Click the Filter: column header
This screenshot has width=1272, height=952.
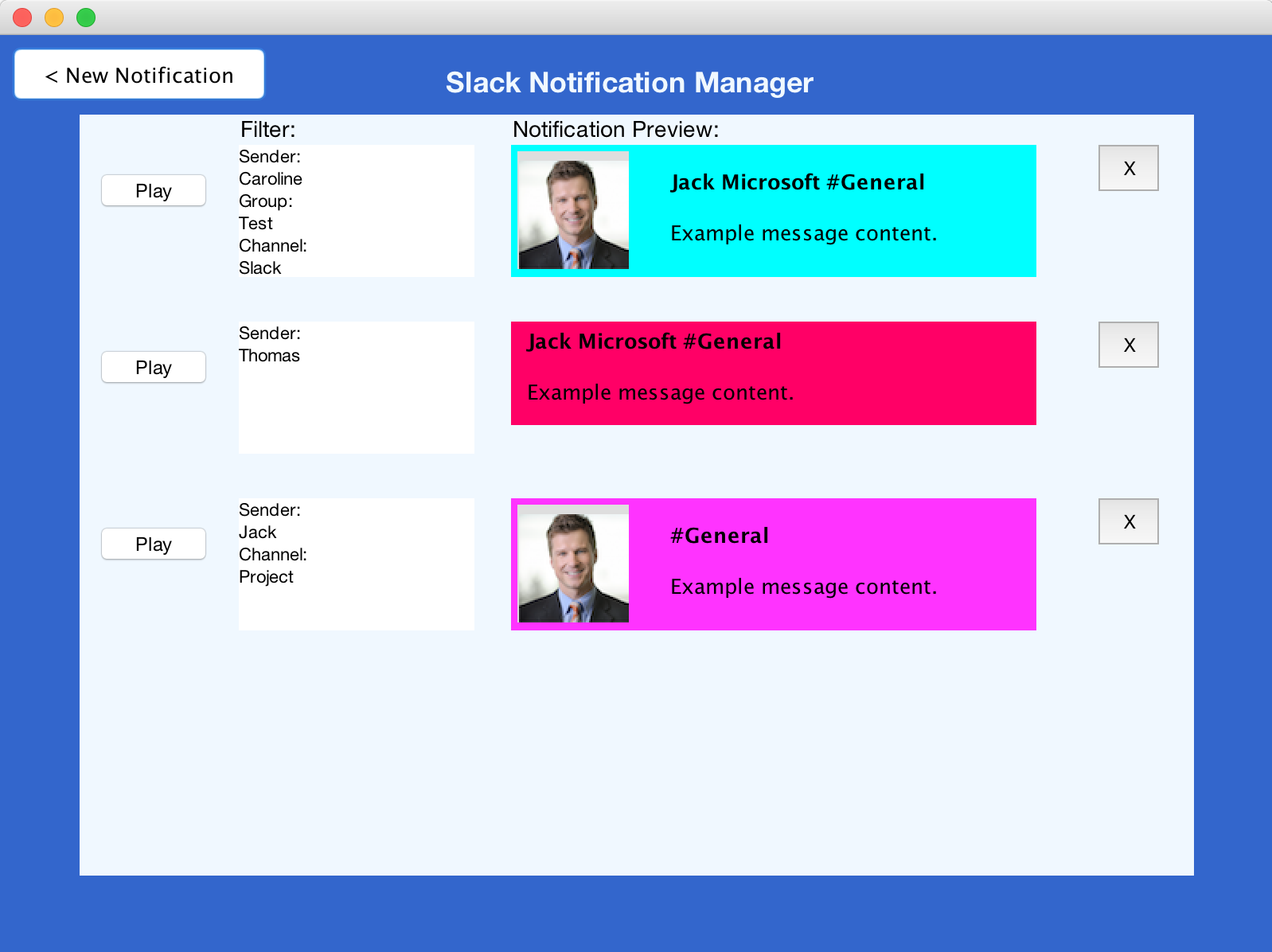[x=267, y=130]
